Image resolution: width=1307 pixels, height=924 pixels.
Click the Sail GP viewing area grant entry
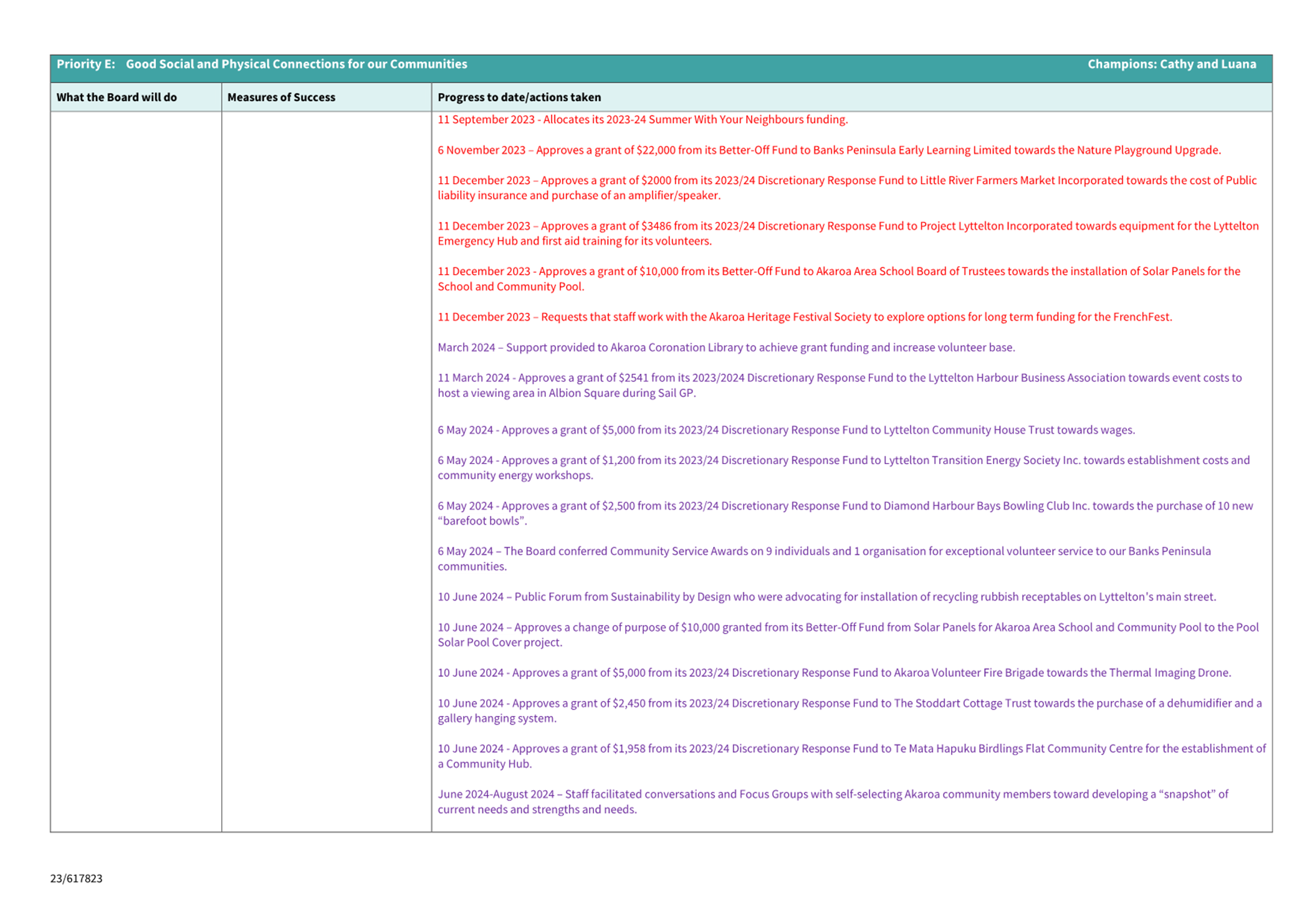pos(839,385)
